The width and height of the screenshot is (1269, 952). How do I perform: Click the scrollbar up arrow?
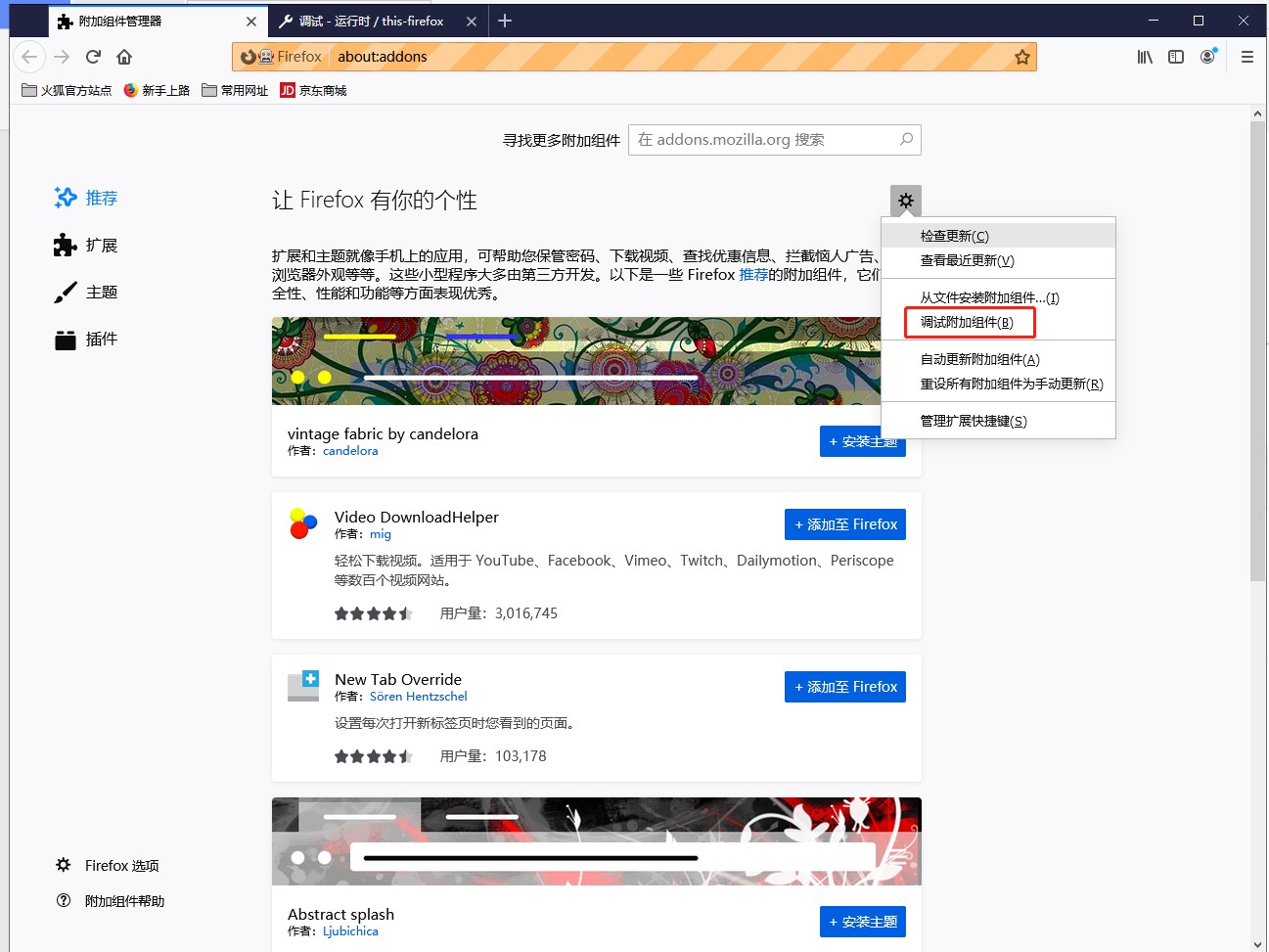point(1258,114)
